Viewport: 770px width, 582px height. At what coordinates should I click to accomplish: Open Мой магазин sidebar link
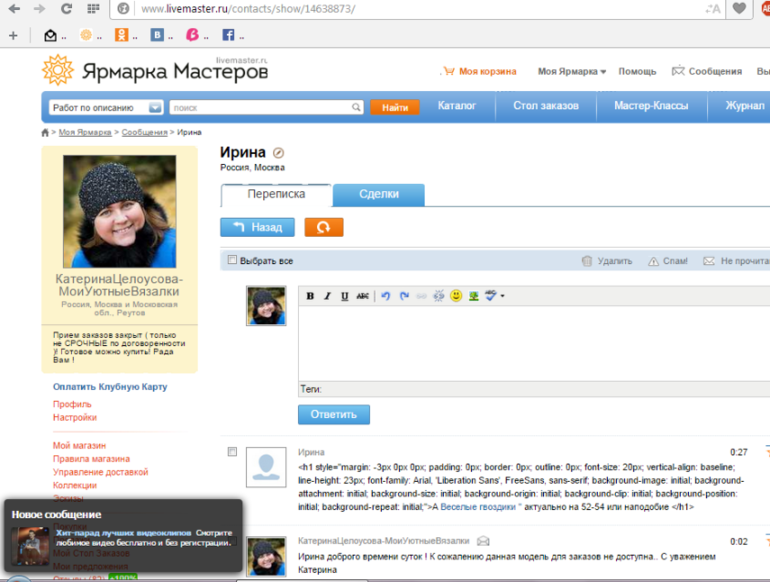(79, 445)
